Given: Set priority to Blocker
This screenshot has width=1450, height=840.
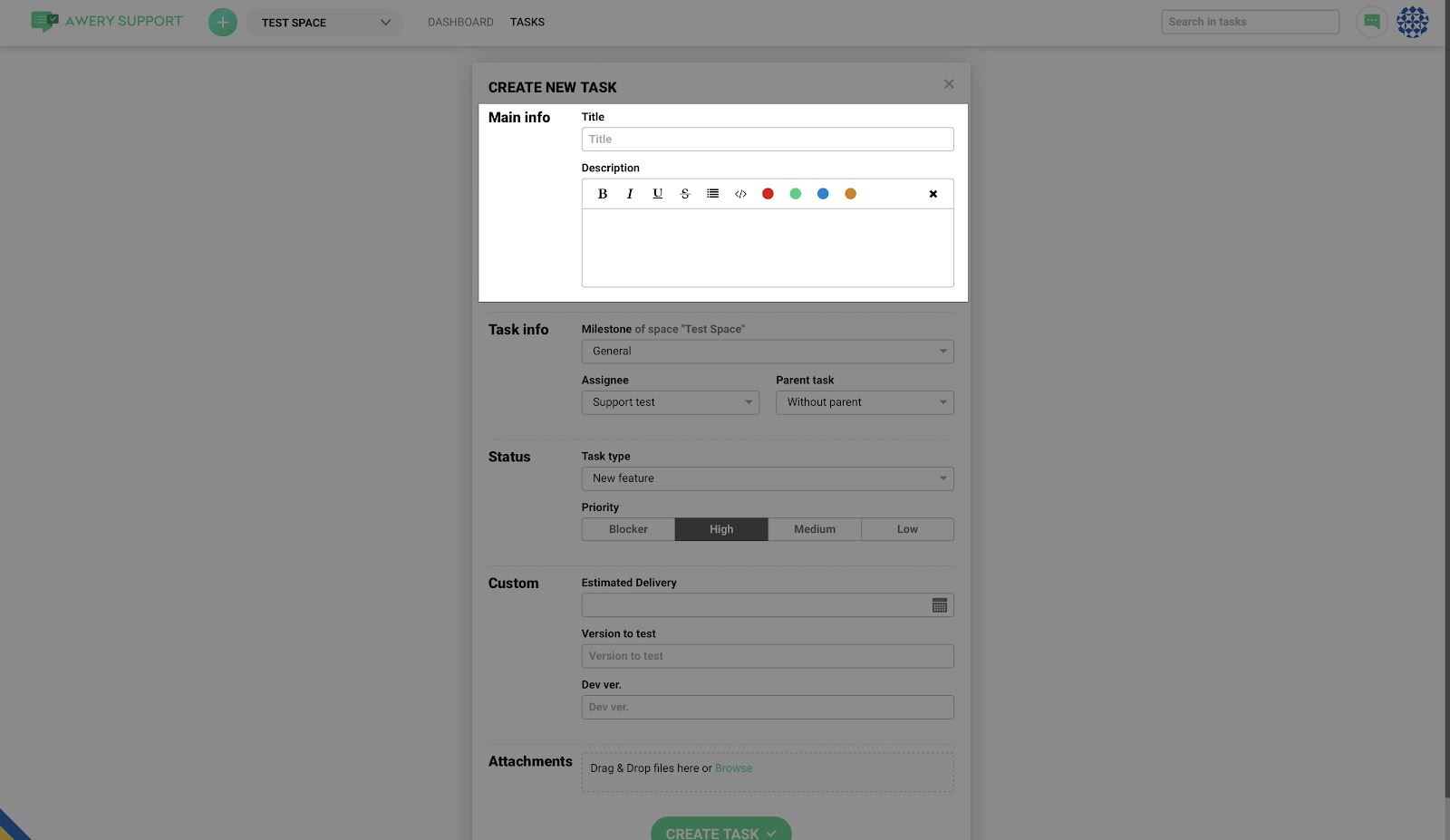Looking at the screenshot, I should [628, 529].
